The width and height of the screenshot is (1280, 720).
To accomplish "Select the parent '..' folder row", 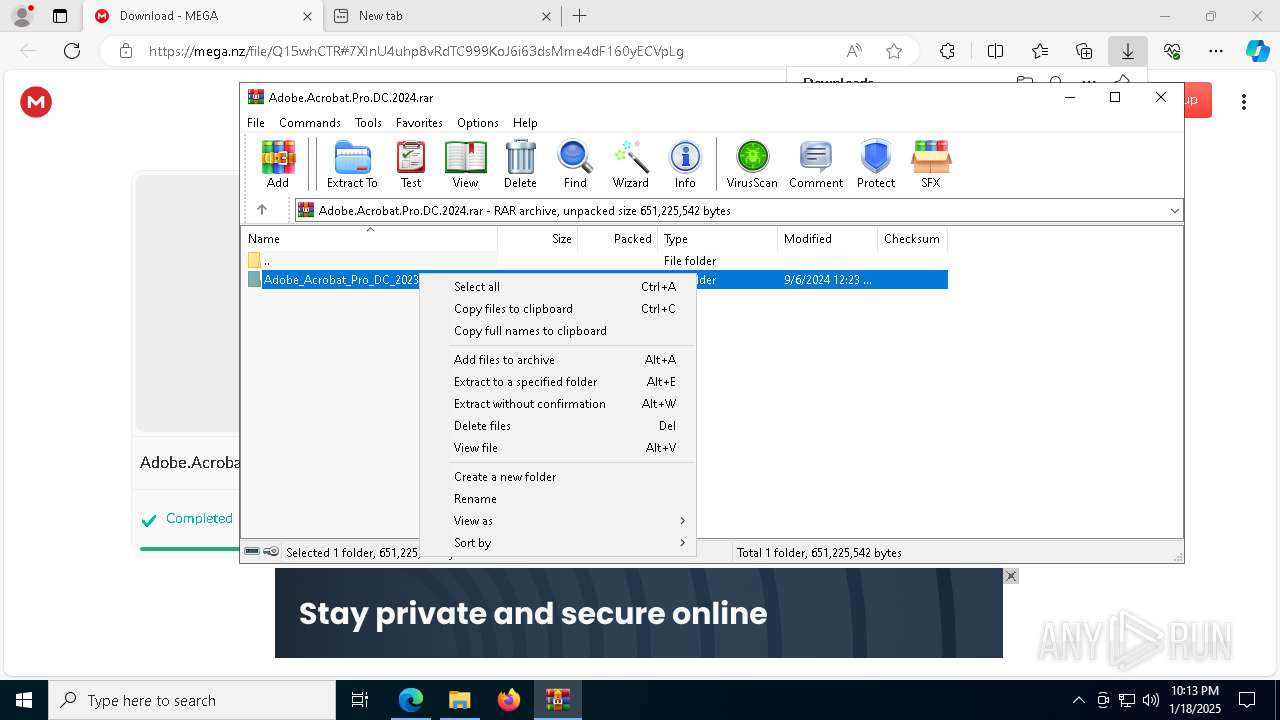I will [595, 260].
